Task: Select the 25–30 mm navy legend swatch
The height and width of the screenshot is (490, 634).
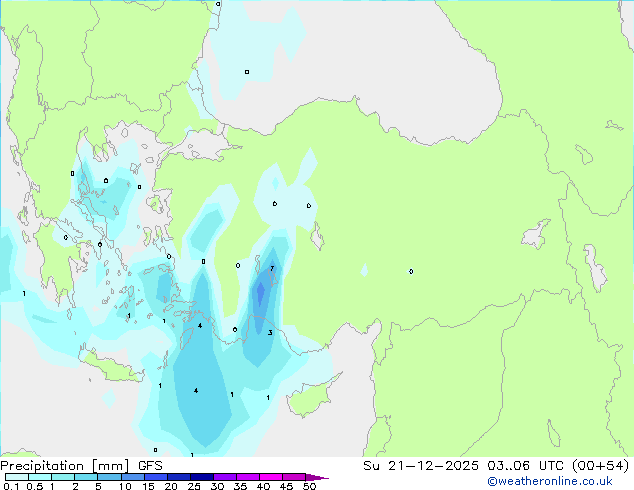Action: tap(201, 477)
